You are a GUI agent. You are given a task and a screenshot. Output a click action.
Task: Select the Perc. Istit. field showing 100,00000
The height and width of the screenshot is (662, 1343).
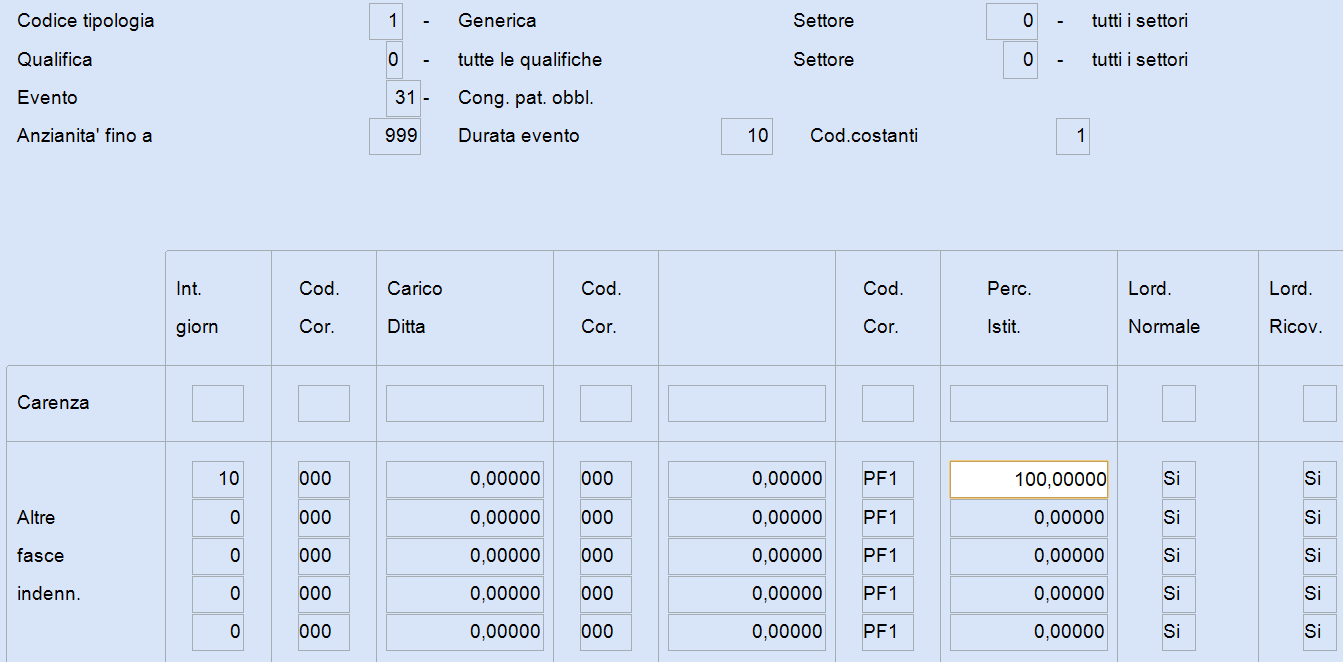pyautogui.click(x=1029, y=479)
